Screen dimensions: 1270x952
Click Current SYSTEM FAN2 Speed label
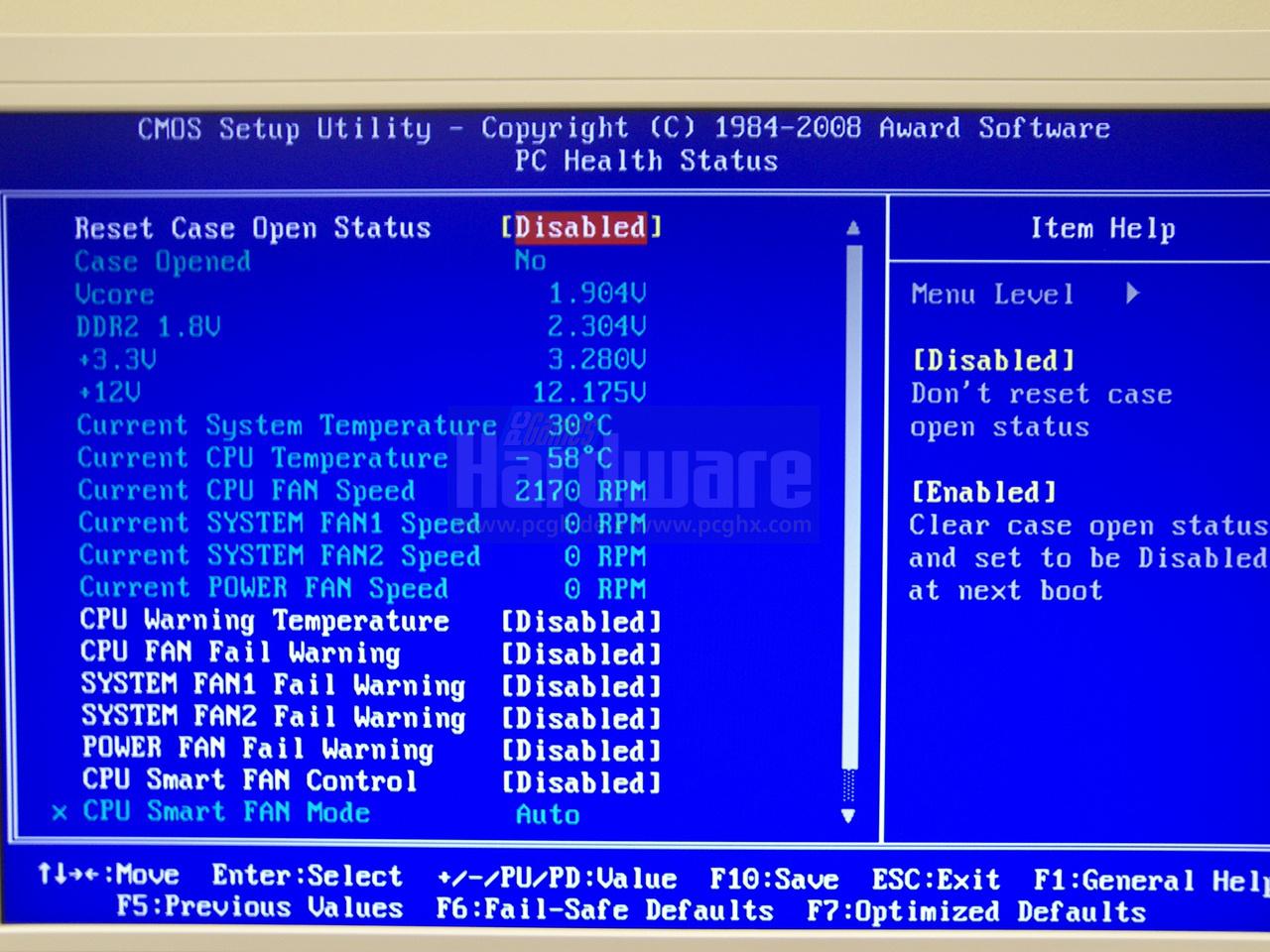point(280,555)
